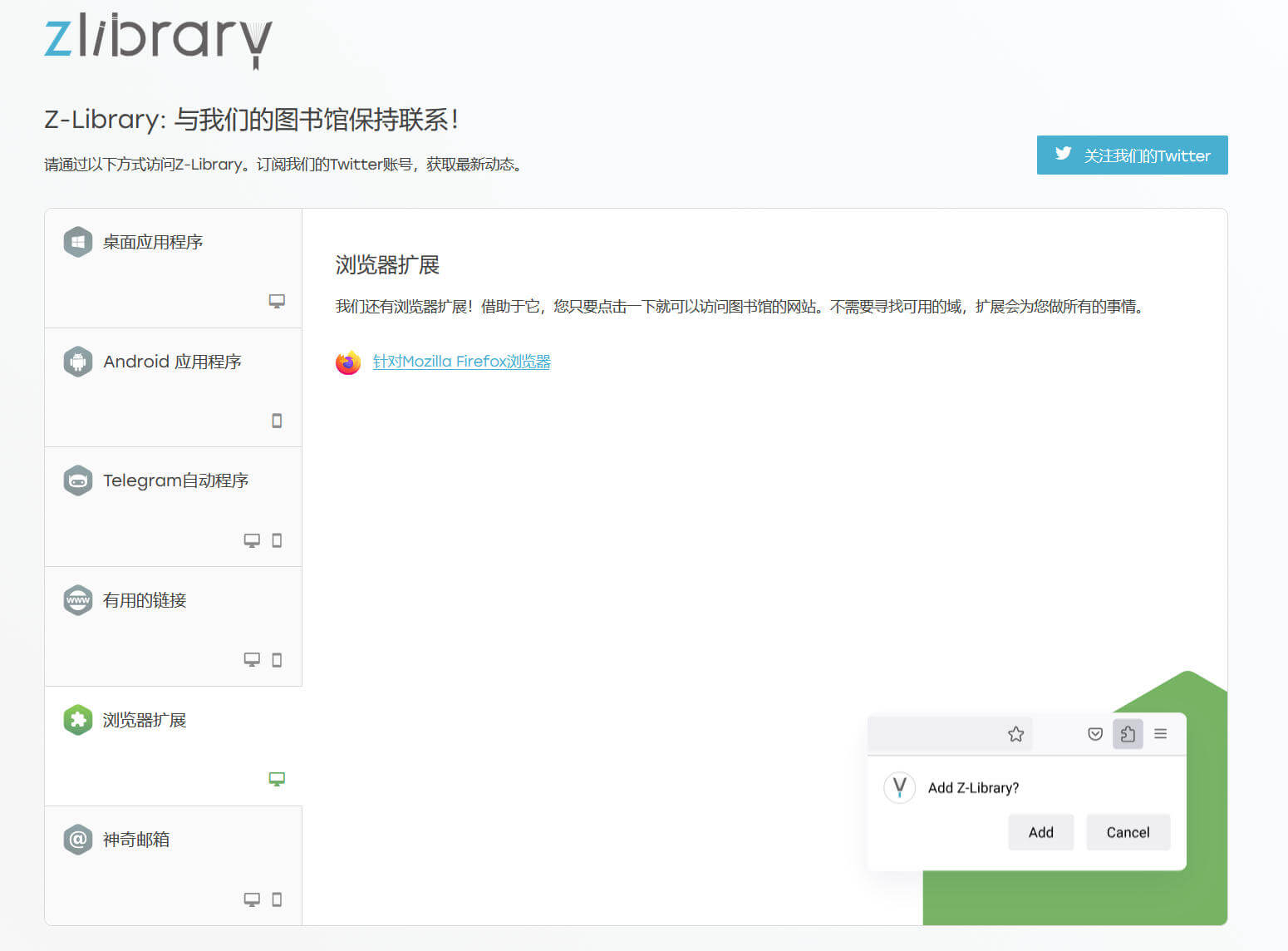Open the green puzzle-piece extension icon
Viewport: 1288px width, 951px height.
(77, 720)
